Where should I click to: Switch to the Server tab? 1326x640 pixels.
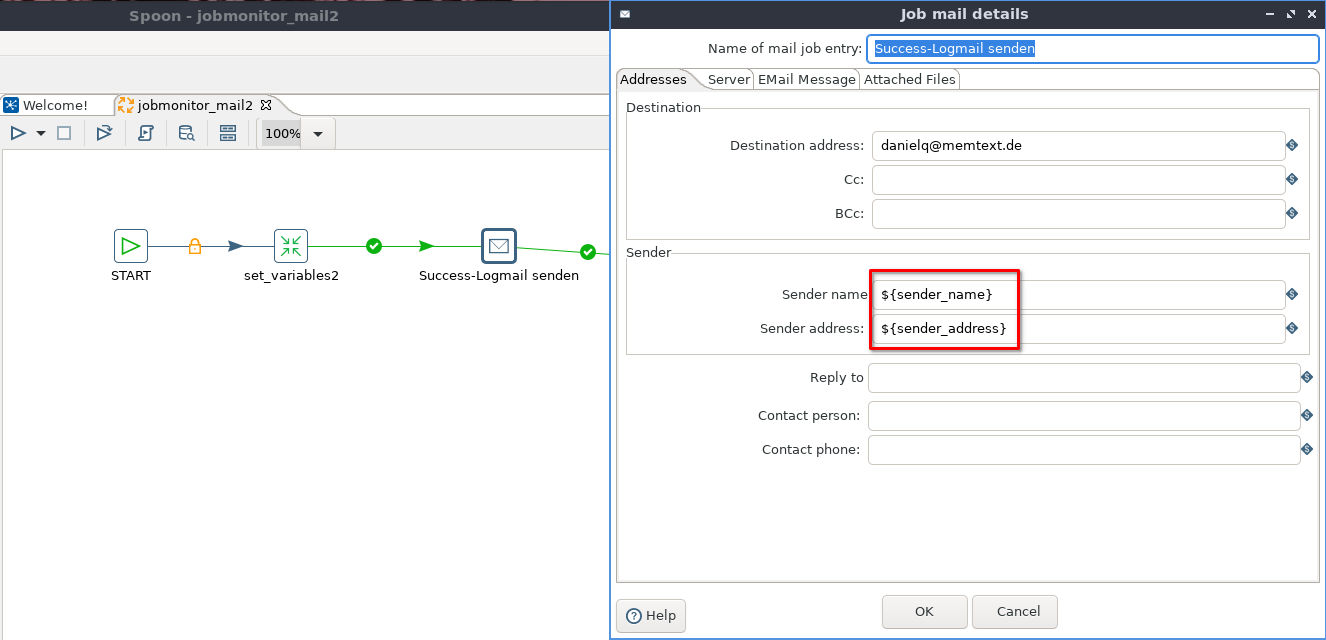click(728, 79)
